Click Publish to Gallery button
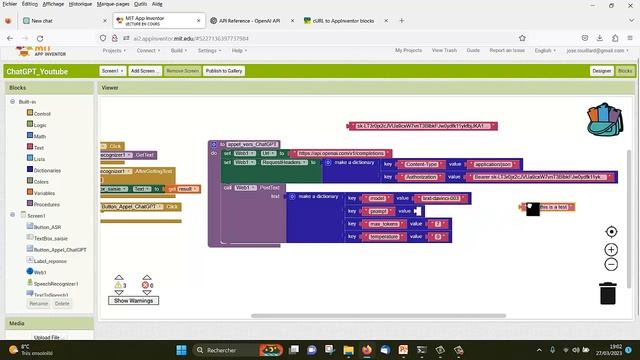Screen dimensions: 640x360 tap(224, 71)
